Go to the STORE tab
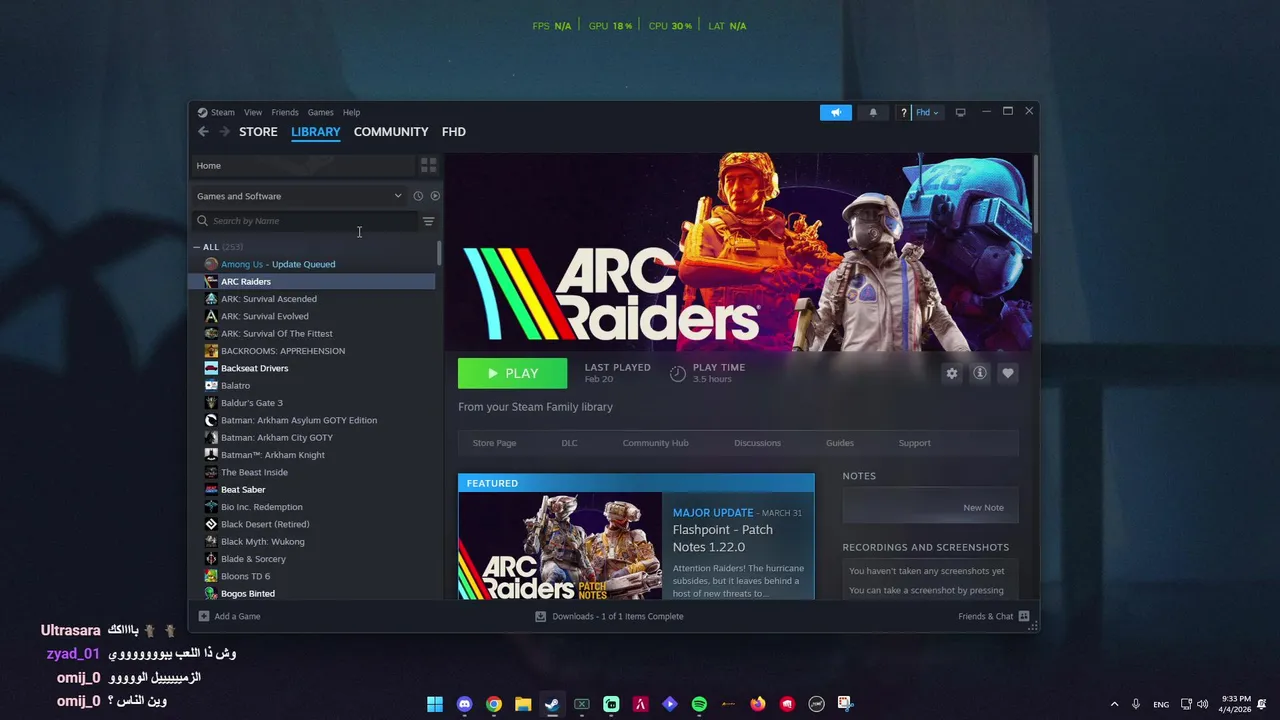1280x720 pixels. (x=258, y=132)
